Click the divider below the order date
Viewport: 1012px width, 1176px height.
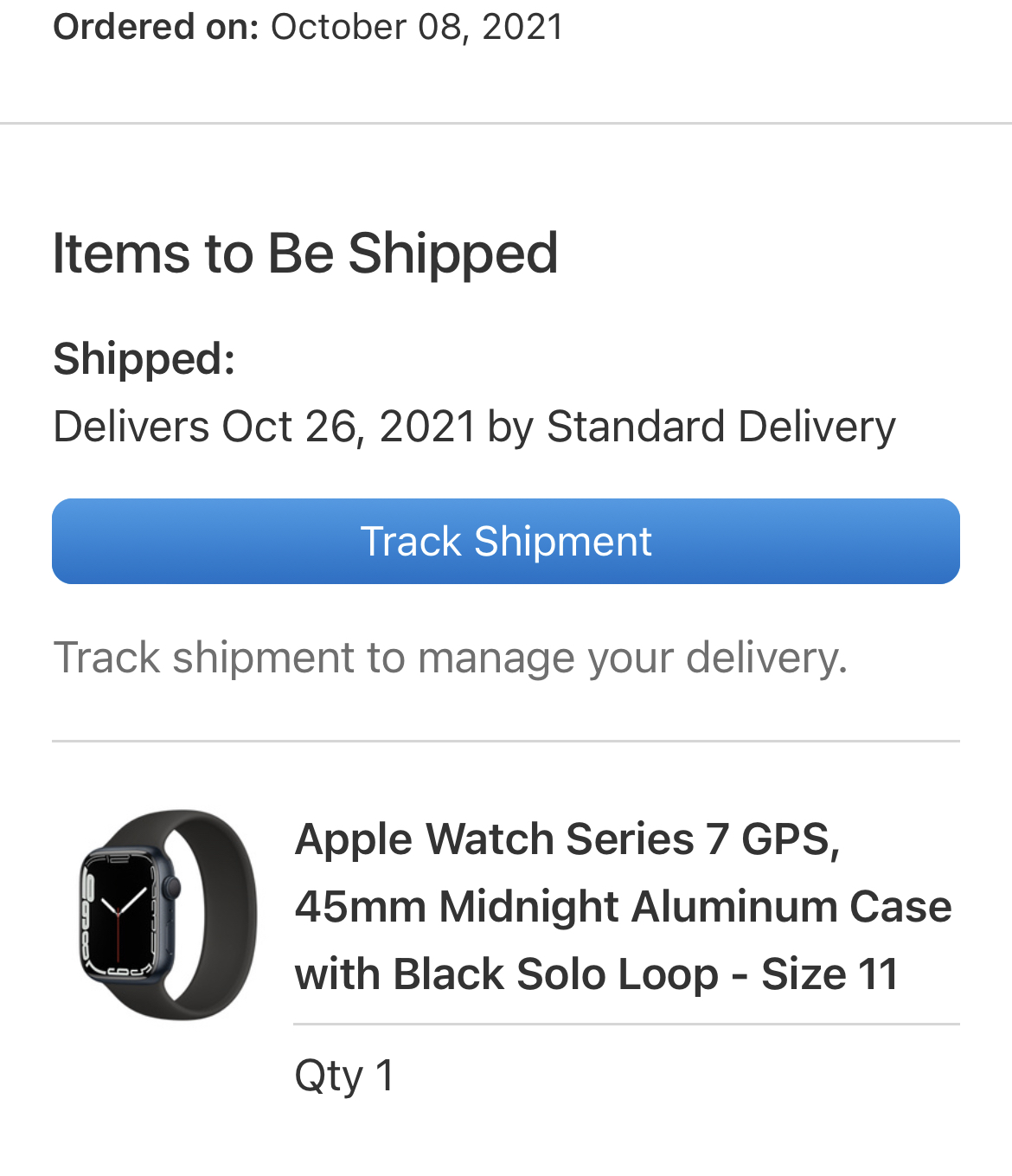point(506,124)
